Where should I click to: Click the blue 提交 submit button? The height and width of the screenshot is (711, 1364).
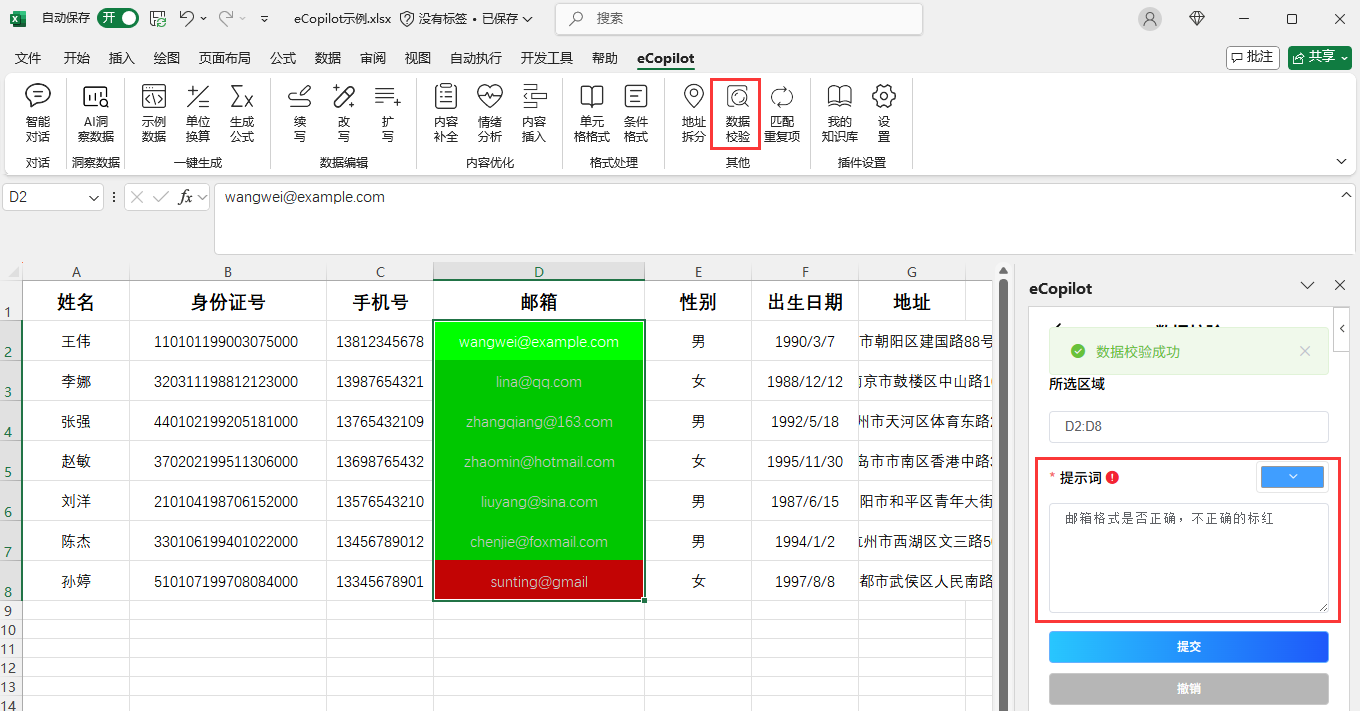(x=1188, y=647)
